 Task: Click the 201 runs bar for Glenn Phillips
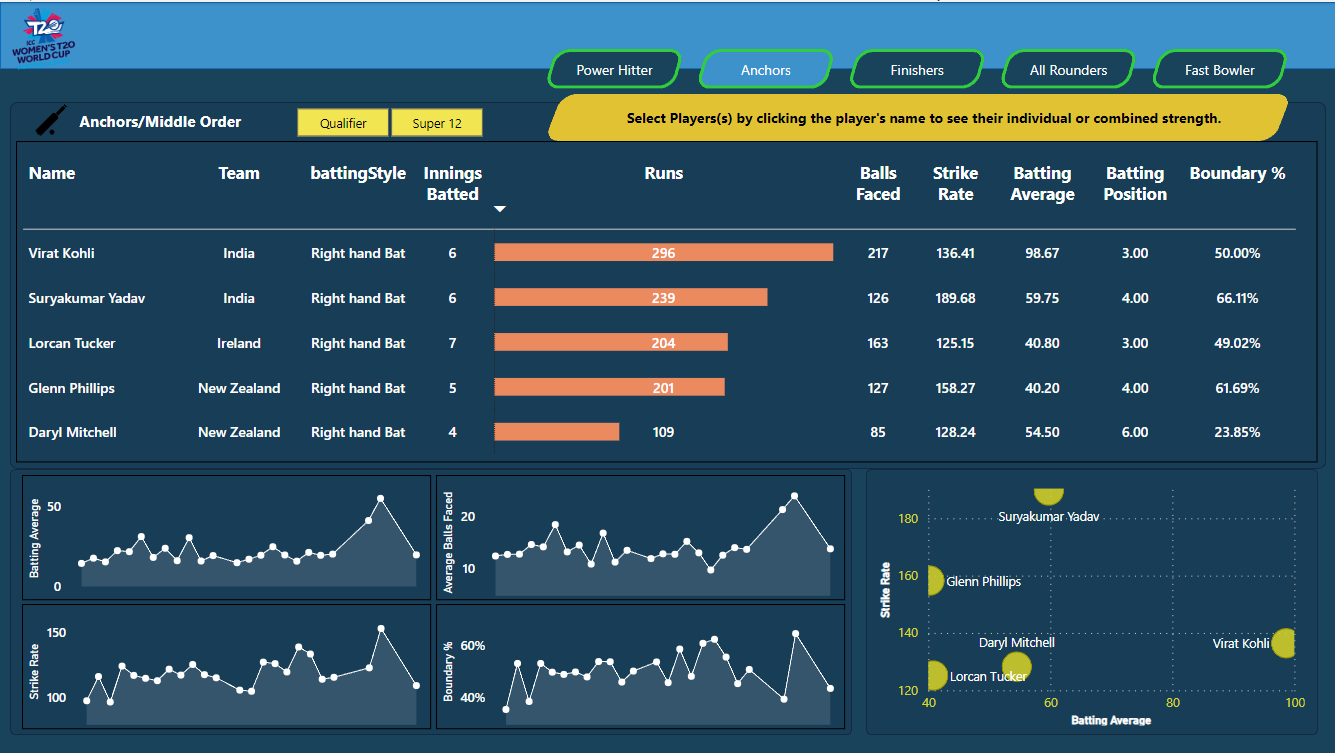point(610,388)
